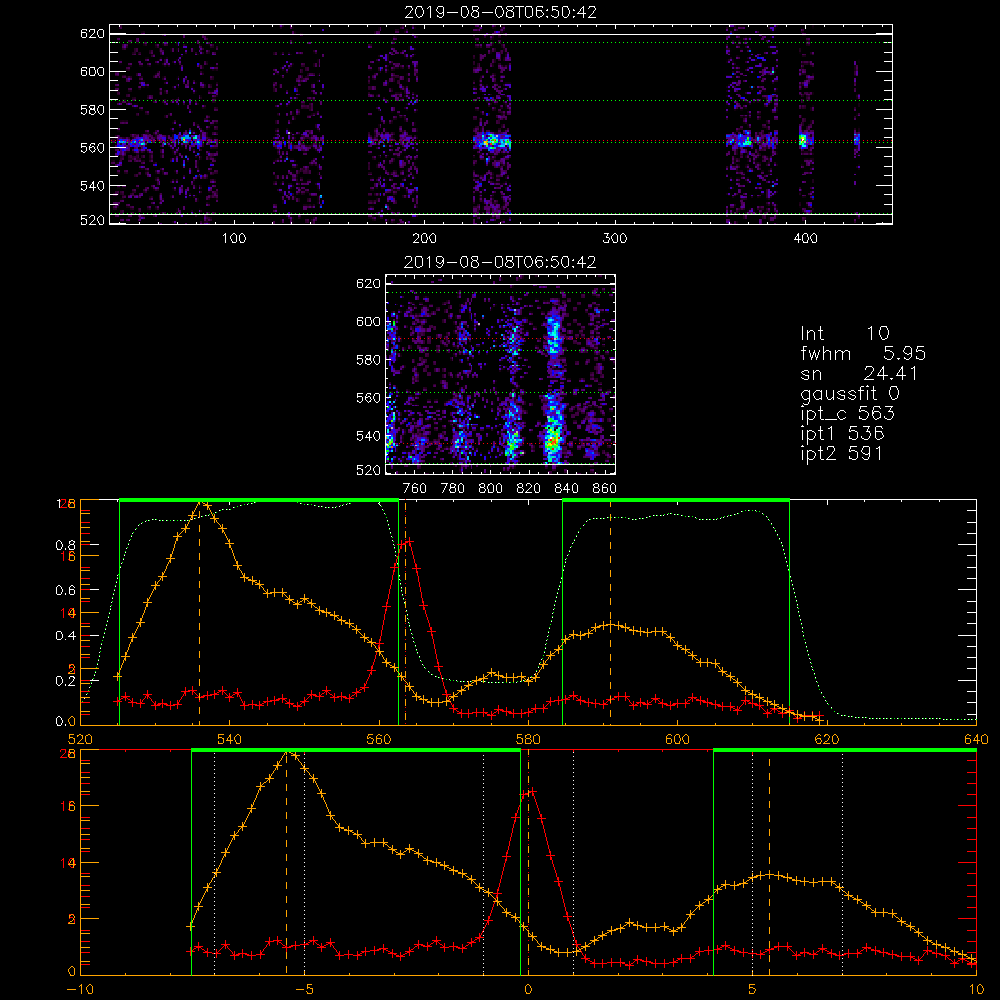Select the 'fwhm 5.95' readout line

[x=863, y=353]
